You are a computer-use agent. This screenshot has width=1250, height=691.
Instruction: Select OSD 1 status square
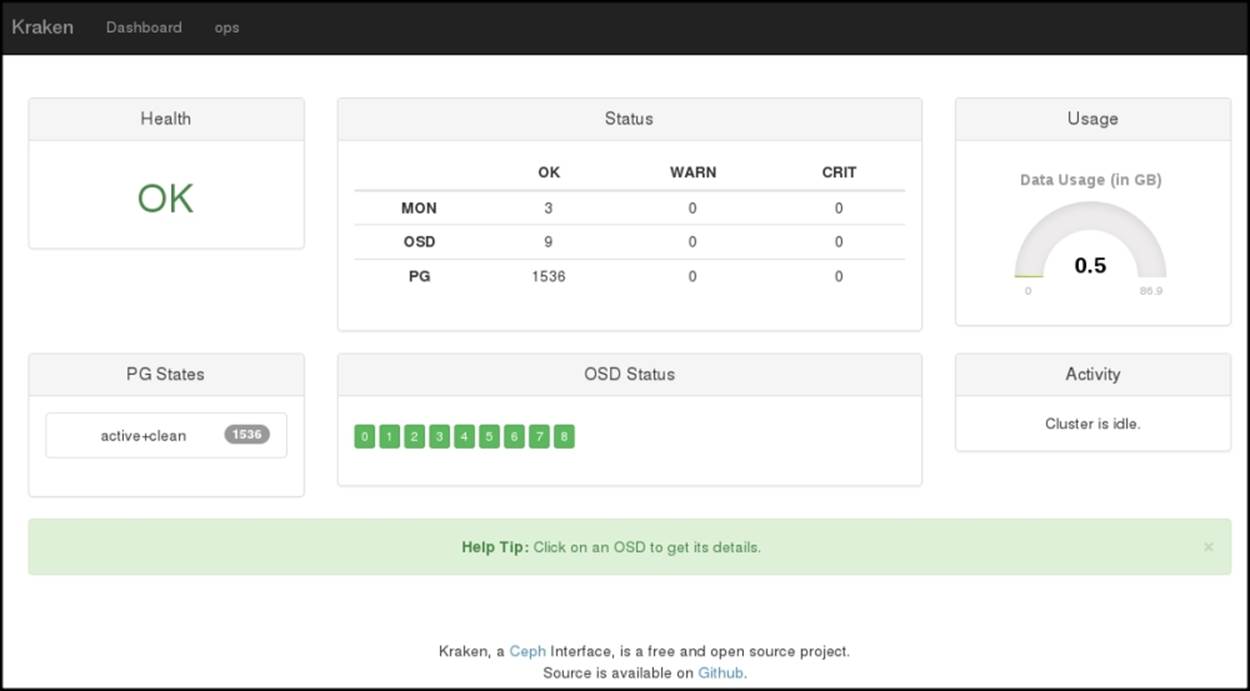(390, 436)
